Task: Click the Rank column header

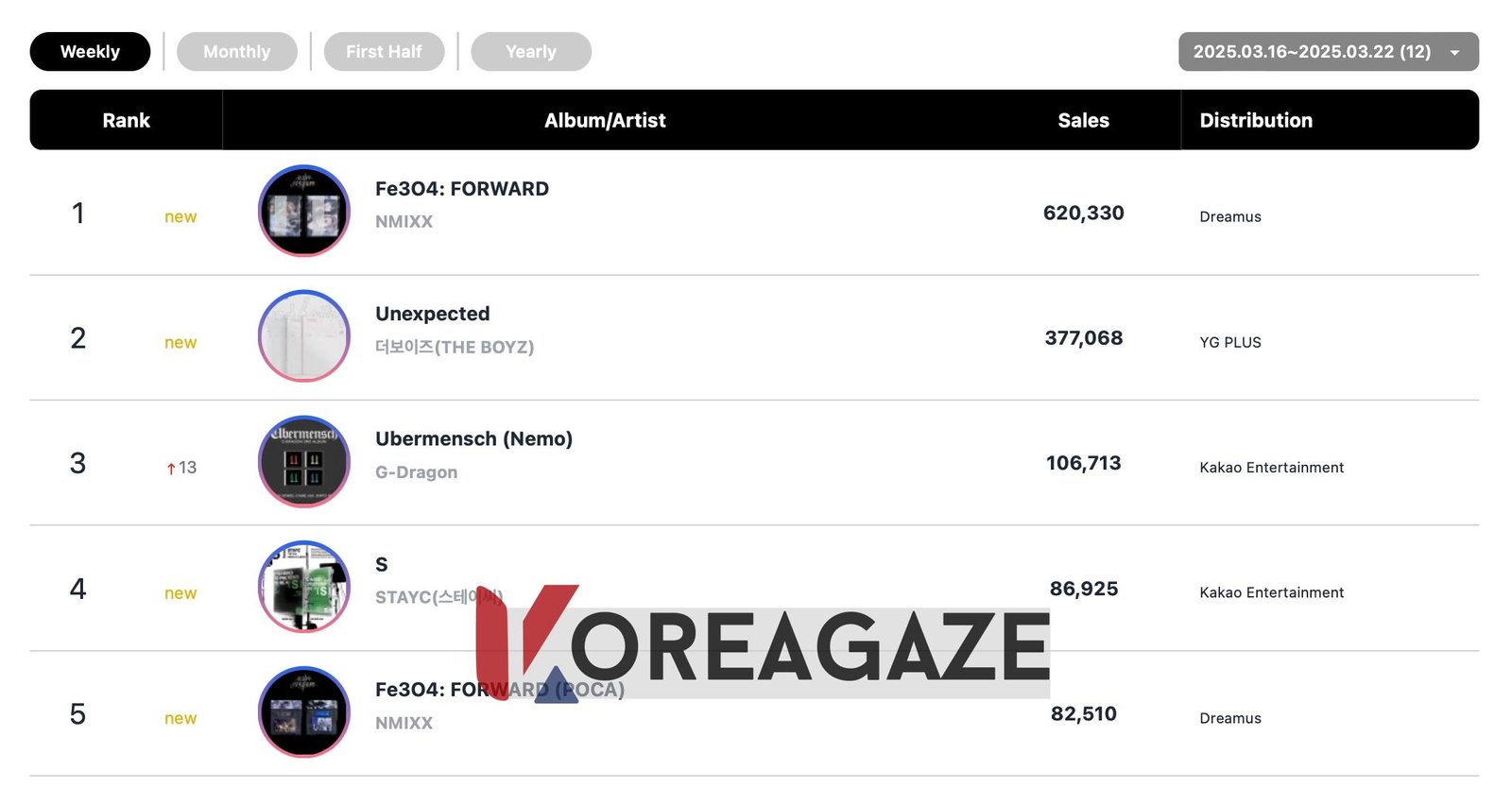Action: [126, 121]
